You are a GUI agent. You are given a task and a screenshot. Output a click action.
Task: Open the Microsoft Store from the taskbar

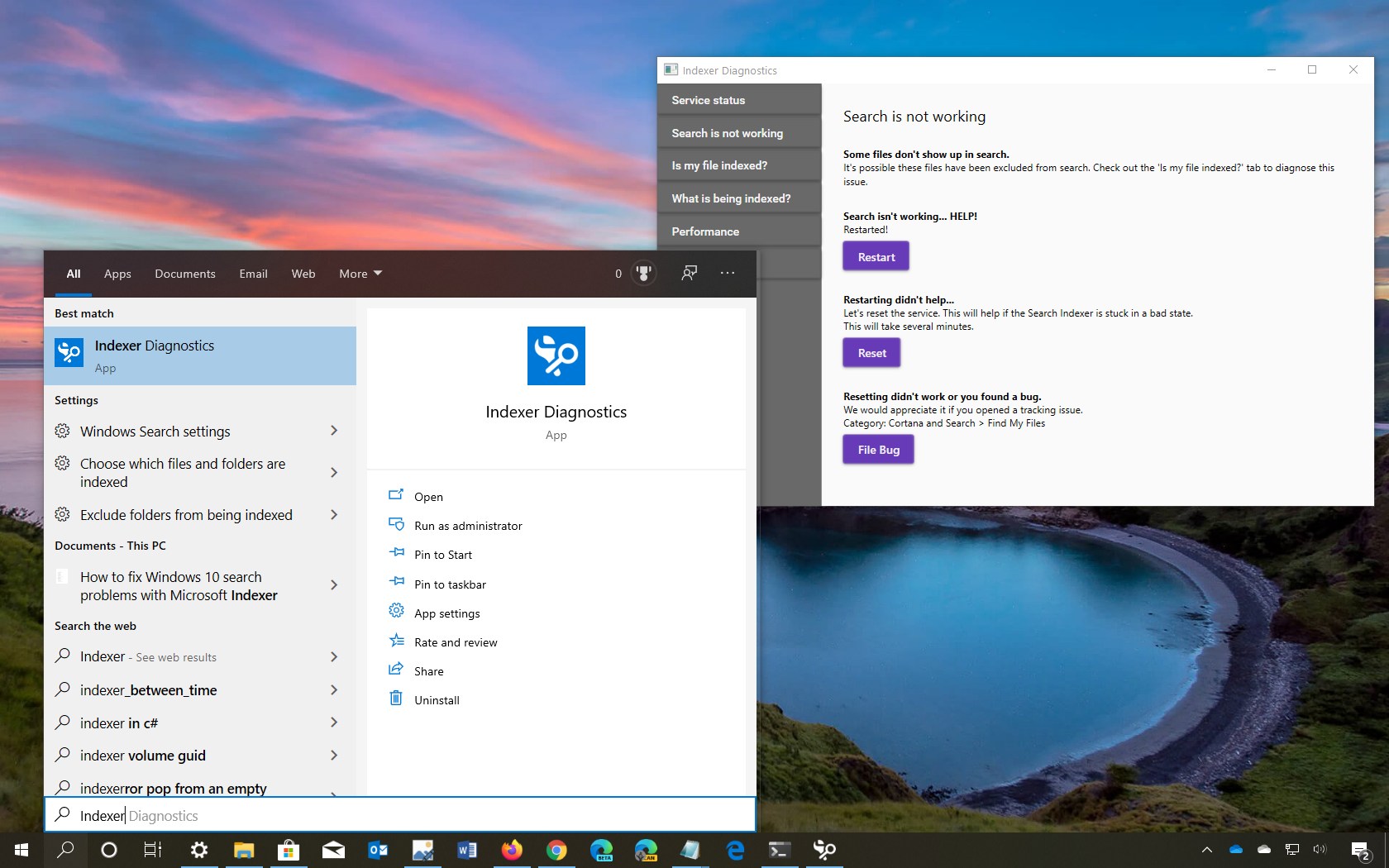point(289,850)
